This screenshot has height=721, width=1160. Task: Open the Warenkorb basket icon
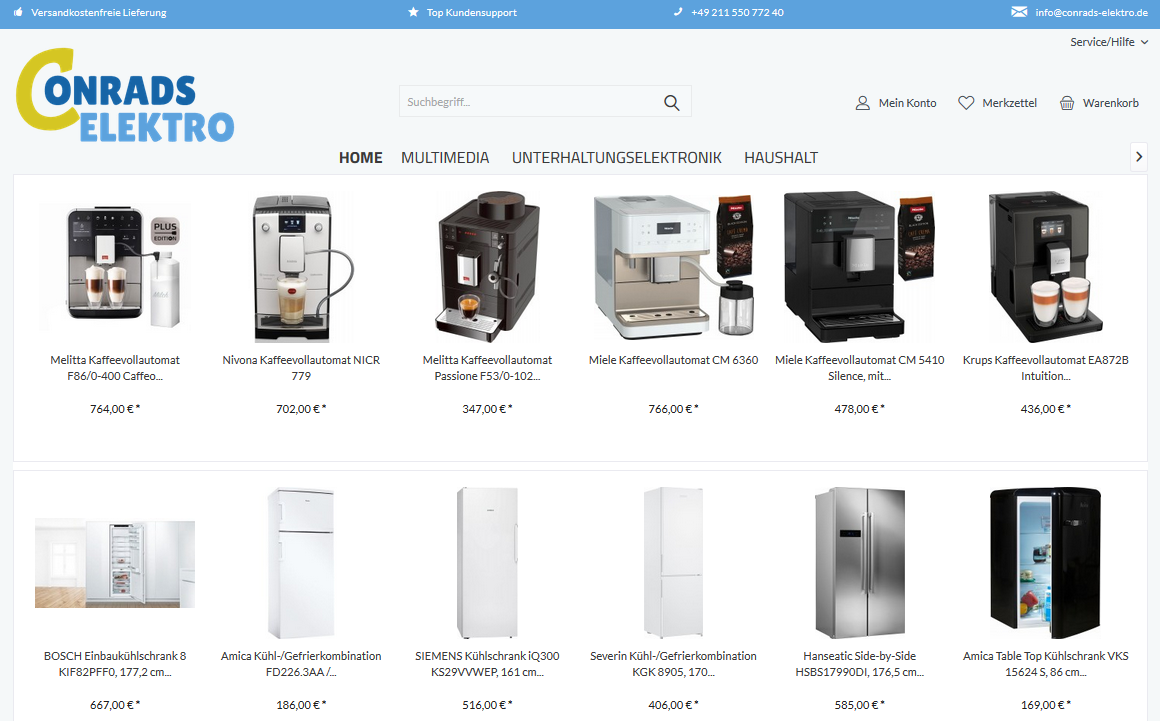1067,103
